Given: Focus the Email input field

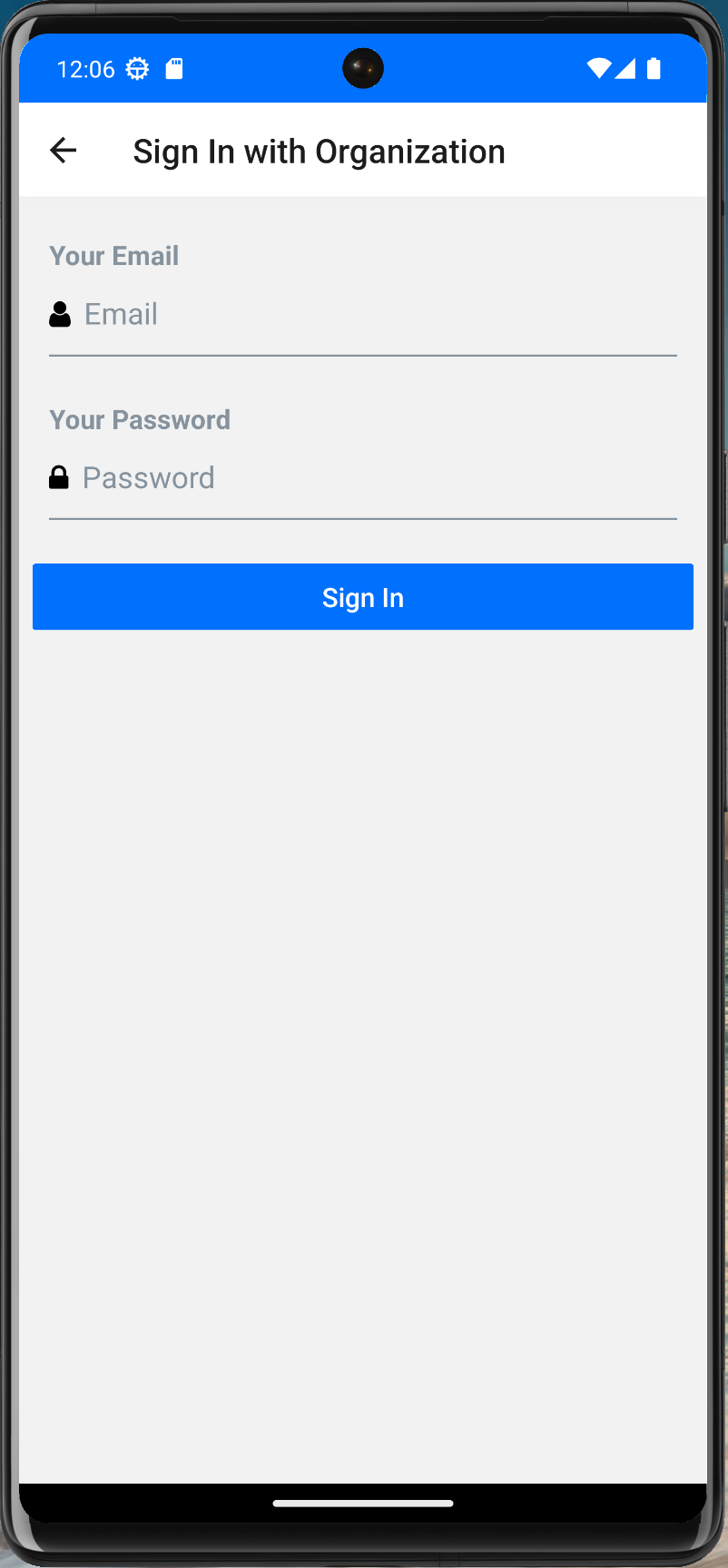Looking at the screenshot, I should [363, 315].
